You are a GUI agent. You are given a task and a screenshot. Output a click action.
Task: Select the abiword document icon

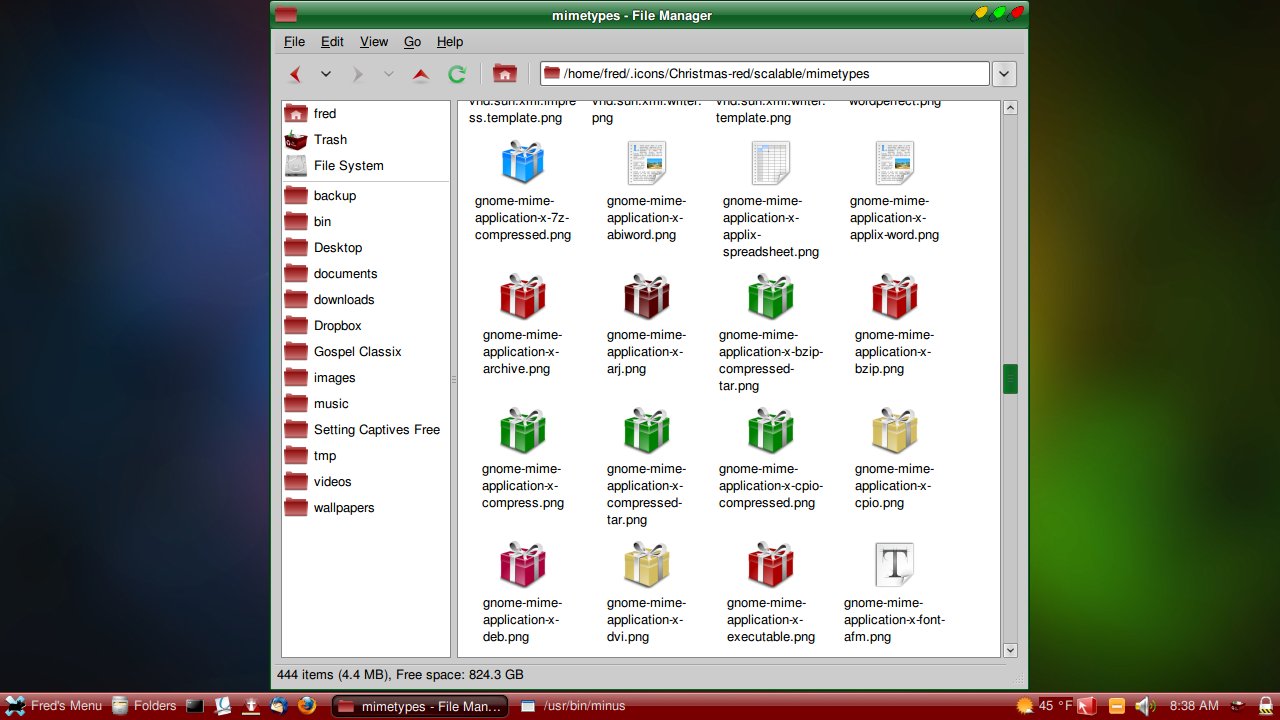(x=646, y=162)
